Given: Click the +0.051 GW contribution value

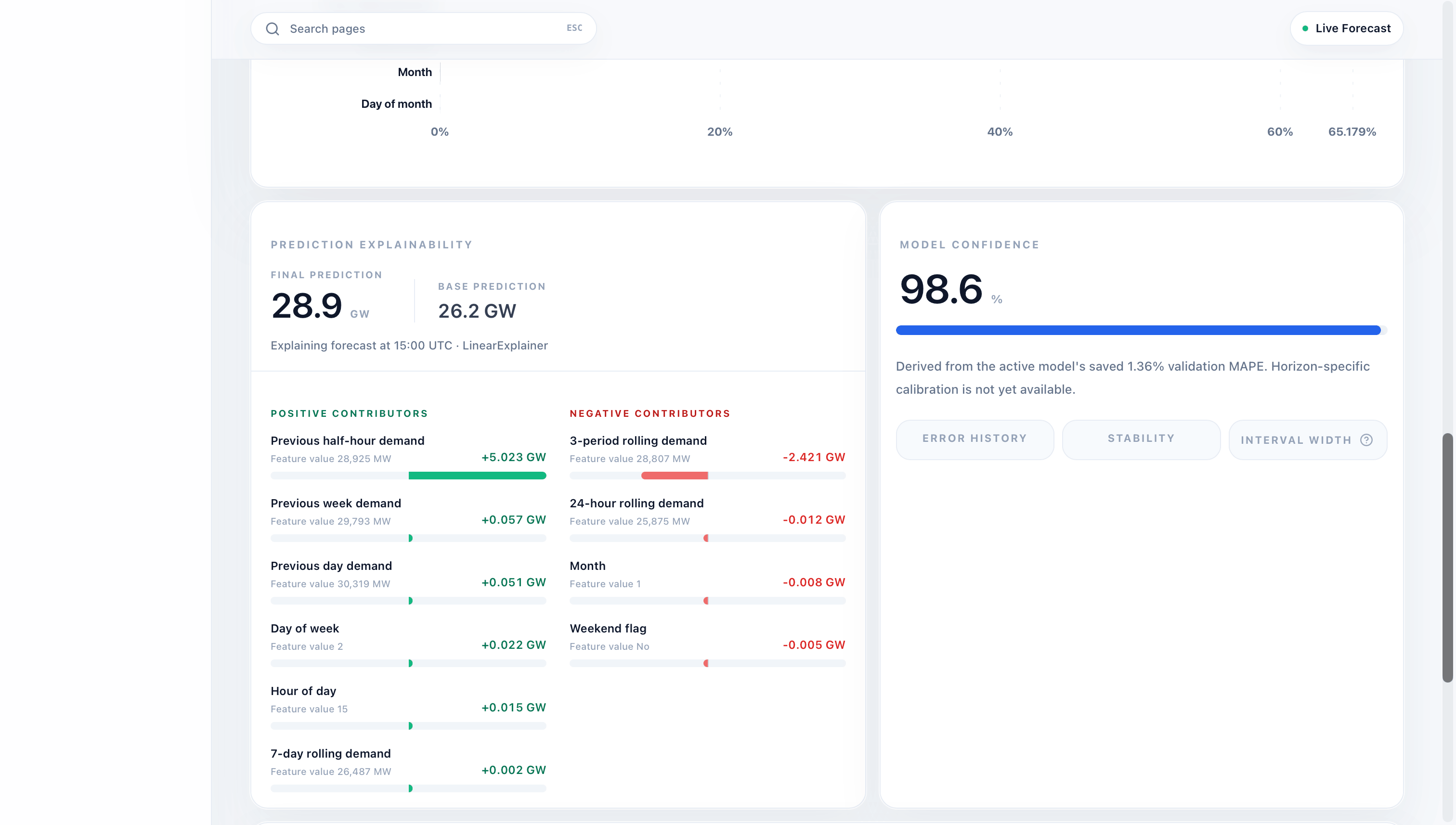Looking at the screenshot, I should pyautogui.click(x=513, y=582).
